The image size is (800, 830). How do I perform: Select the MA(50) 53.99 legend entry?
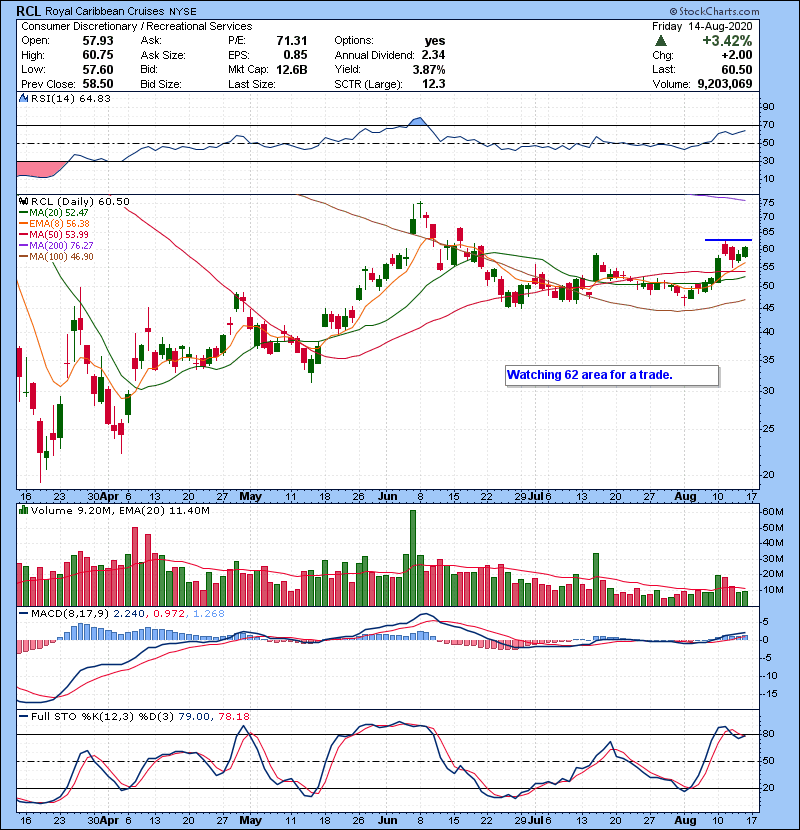(54, 234)
